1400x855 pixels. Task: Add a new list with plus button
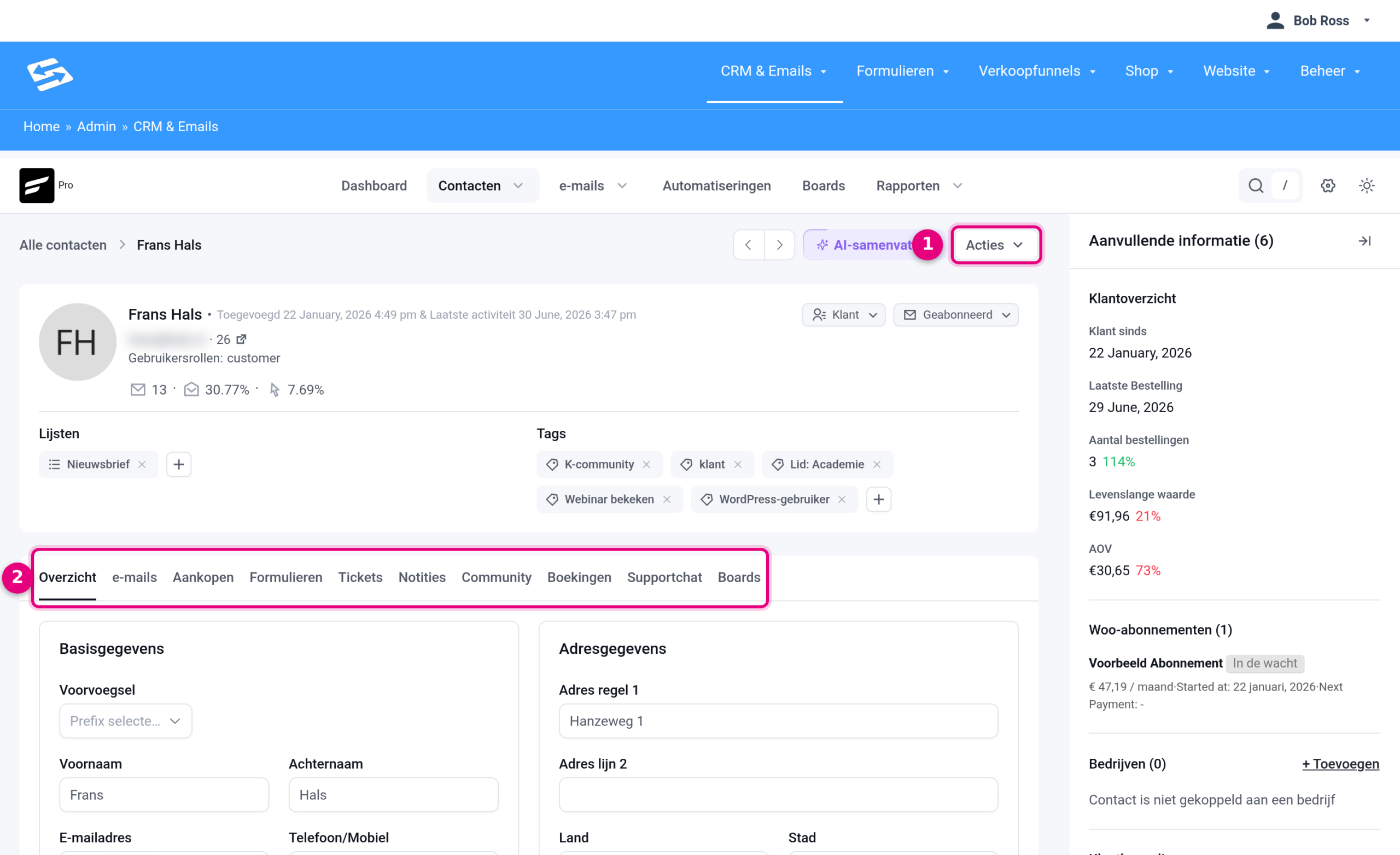point(178,464)
